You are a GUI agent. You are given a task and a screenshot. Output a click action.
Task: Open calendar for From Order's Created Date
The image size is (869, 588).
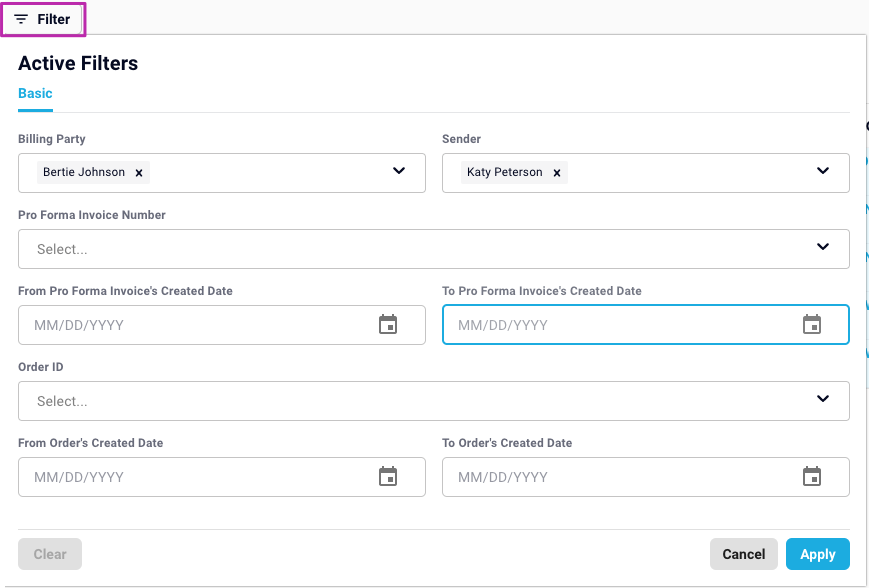(x=388, y=476)
